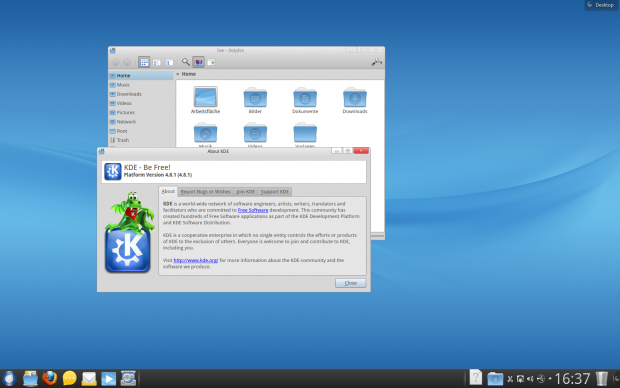The height and width of the screenshot is (388, 620).
Task: Click the question mark document tray icon
Action: pos(476,378)
